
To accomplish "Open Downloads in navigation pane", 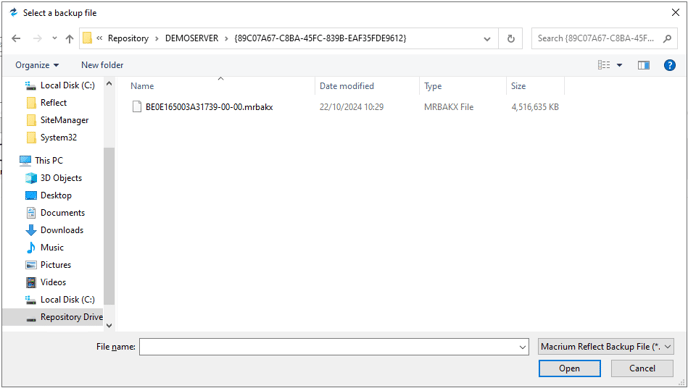I will pyautogui.click(x=61, y=230).
